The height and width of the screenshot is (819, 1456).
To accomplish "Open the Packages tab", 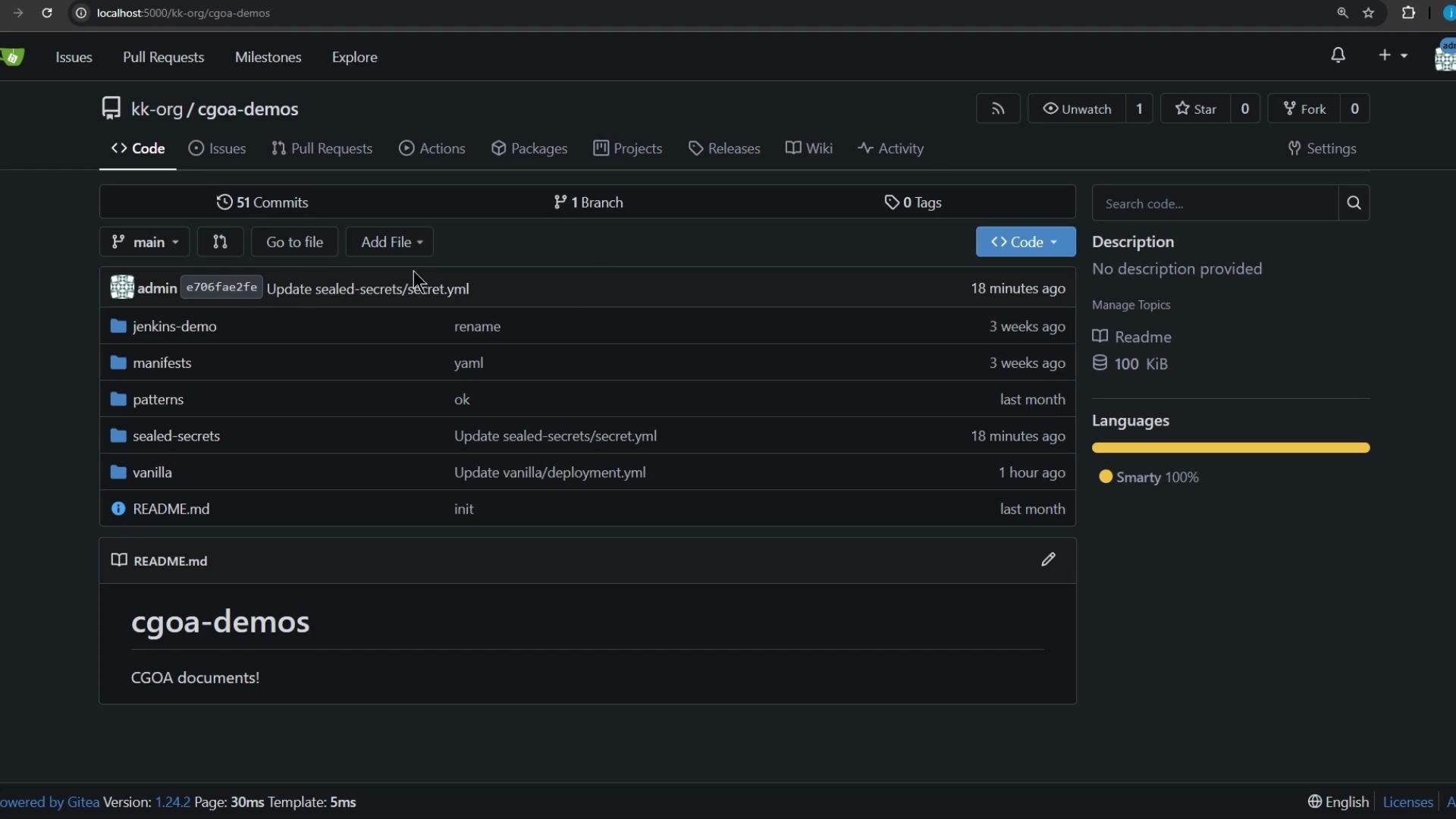I will tap(529, 149).
